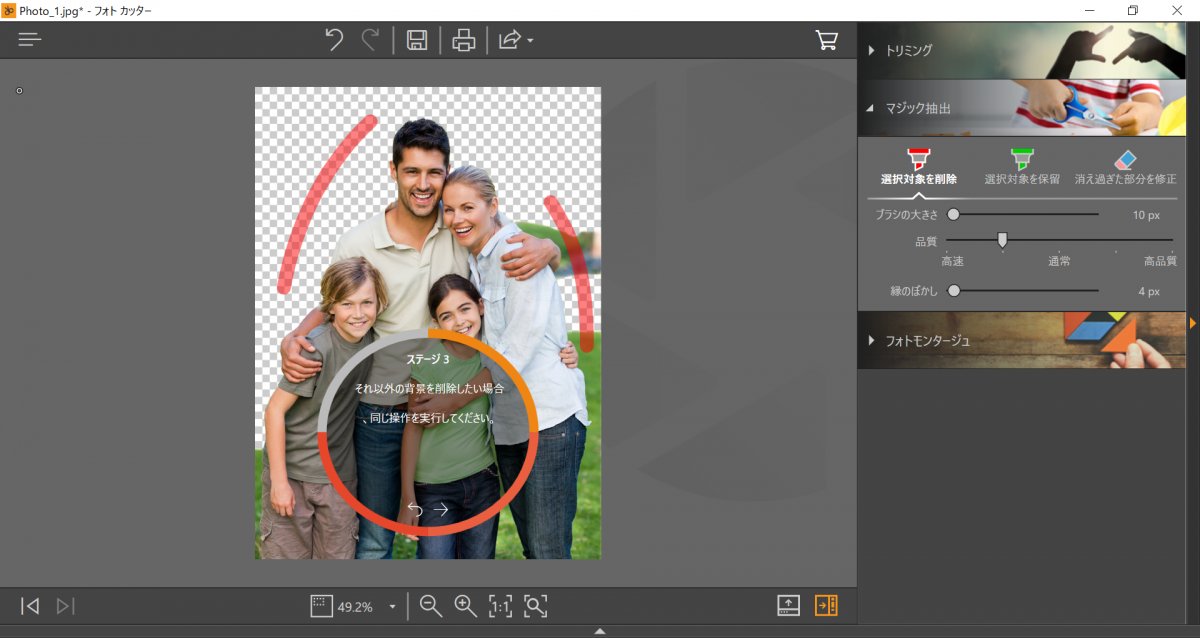Open the 49.2% zoom level dropdown
Viewport: 1200px width, 638px height.
pyautogui.click(x=392, y=607)
